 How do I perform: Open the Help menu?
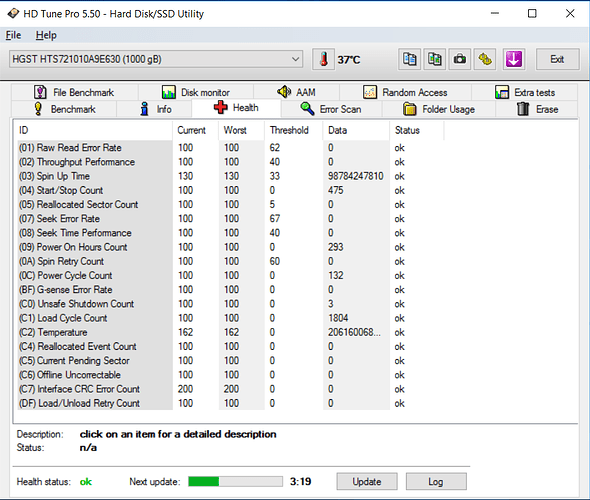point(46,35)
